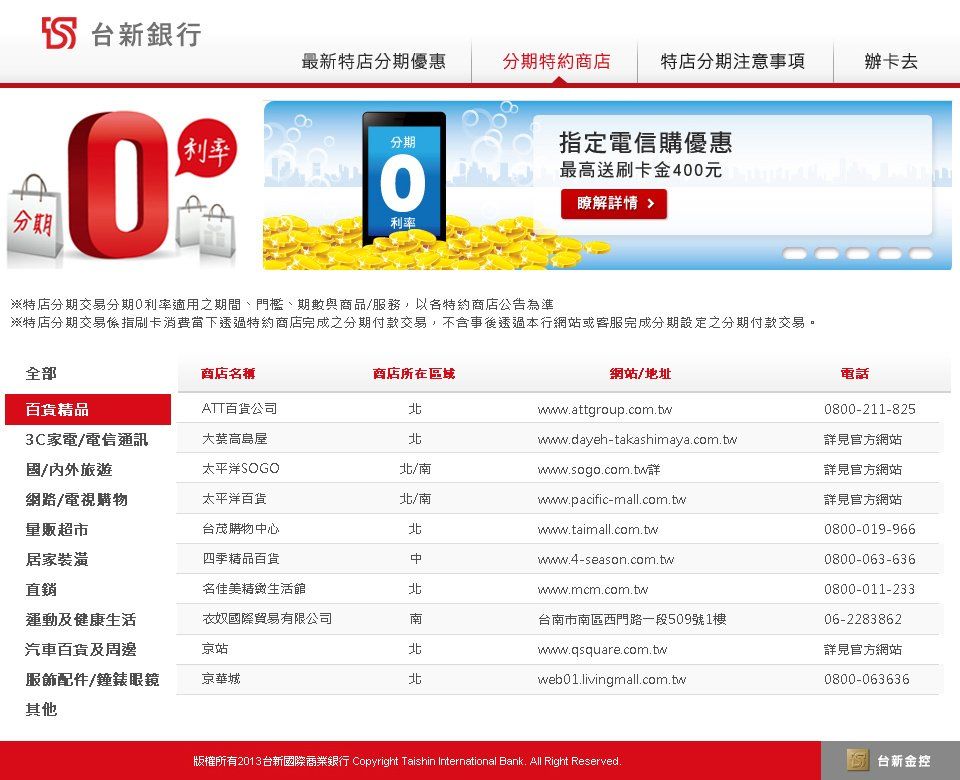
Task: Visit the web01.livingmall.com.tw link
Action: pos(612,680)
